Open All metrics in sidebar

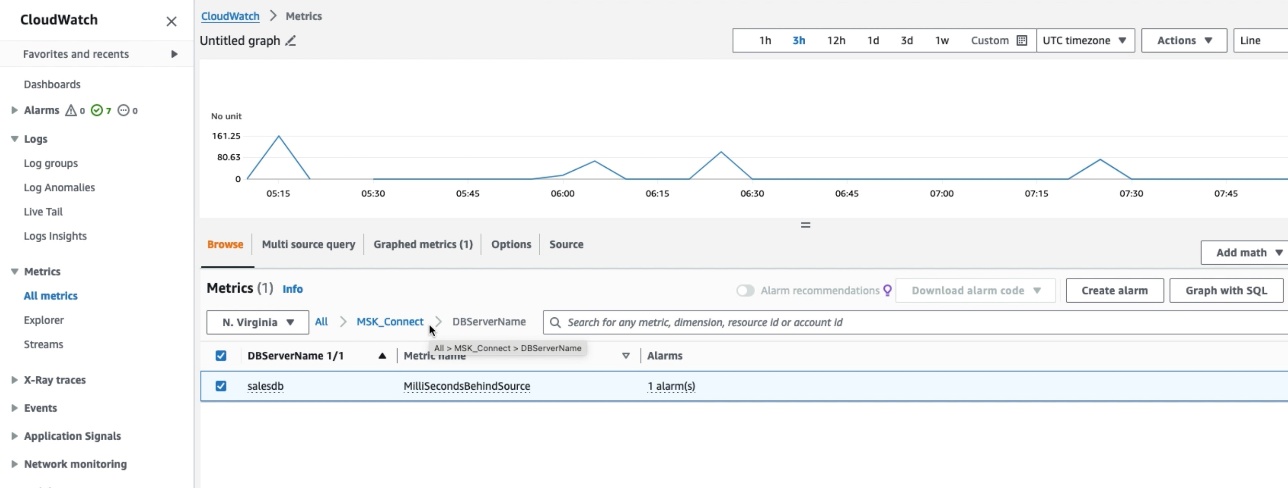coord(50,296)
